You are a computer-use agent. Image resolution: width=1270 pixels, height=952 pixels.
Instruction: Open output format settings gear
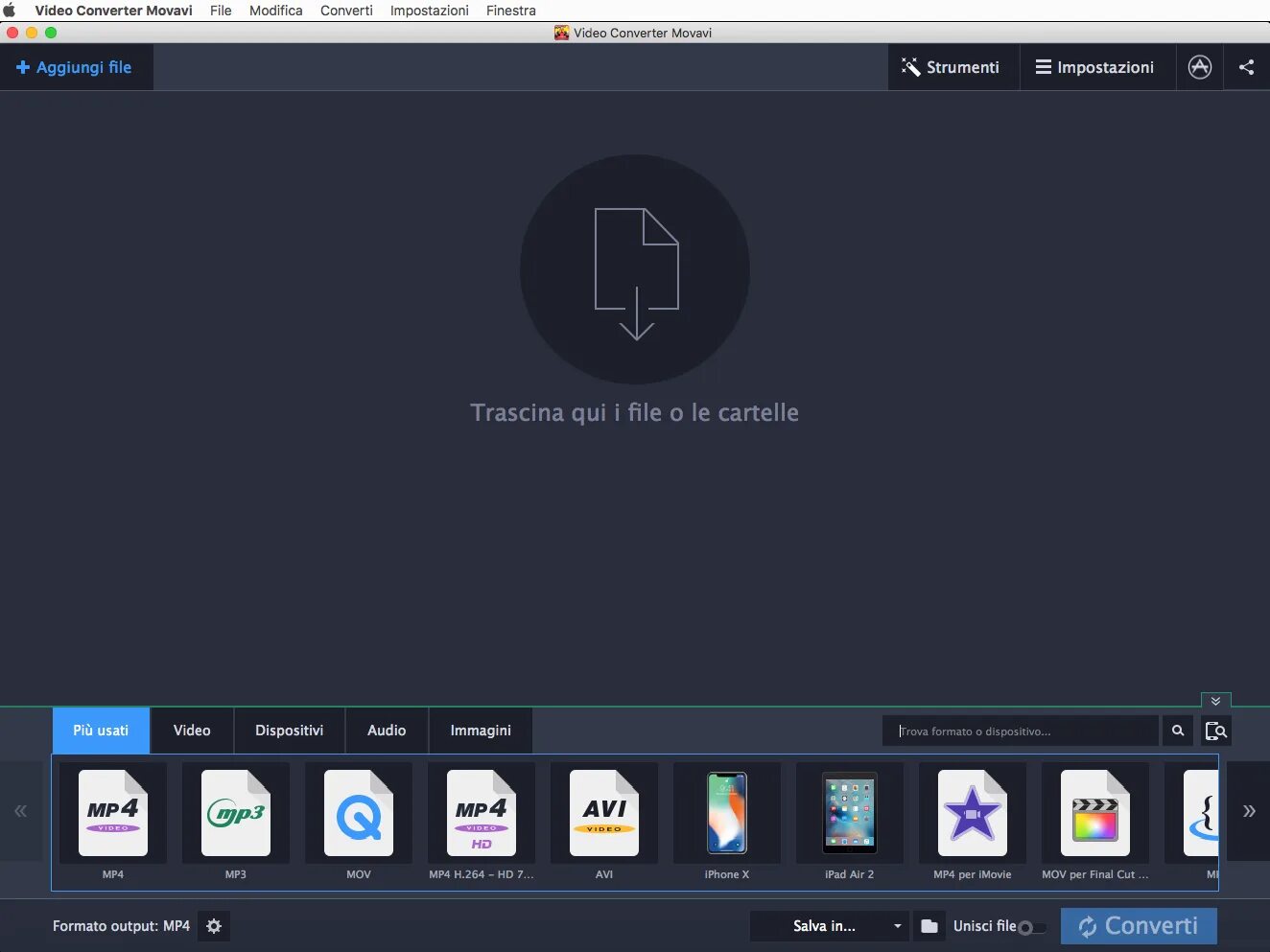pos(214,926)
